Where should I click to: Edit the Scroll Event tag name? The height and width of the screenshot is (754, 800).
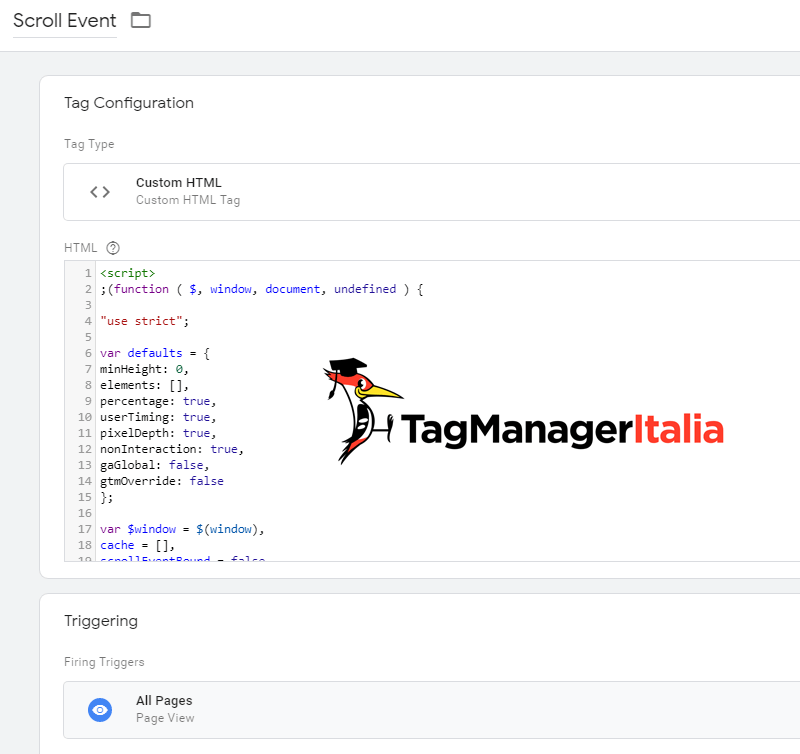point(65,21)
